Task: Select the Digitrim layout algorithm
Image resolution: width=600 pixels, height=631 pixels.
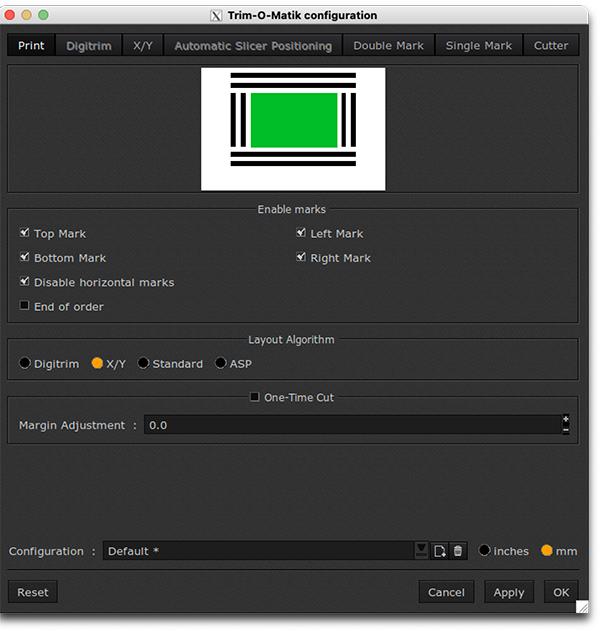Action: [x=25, y=363]
